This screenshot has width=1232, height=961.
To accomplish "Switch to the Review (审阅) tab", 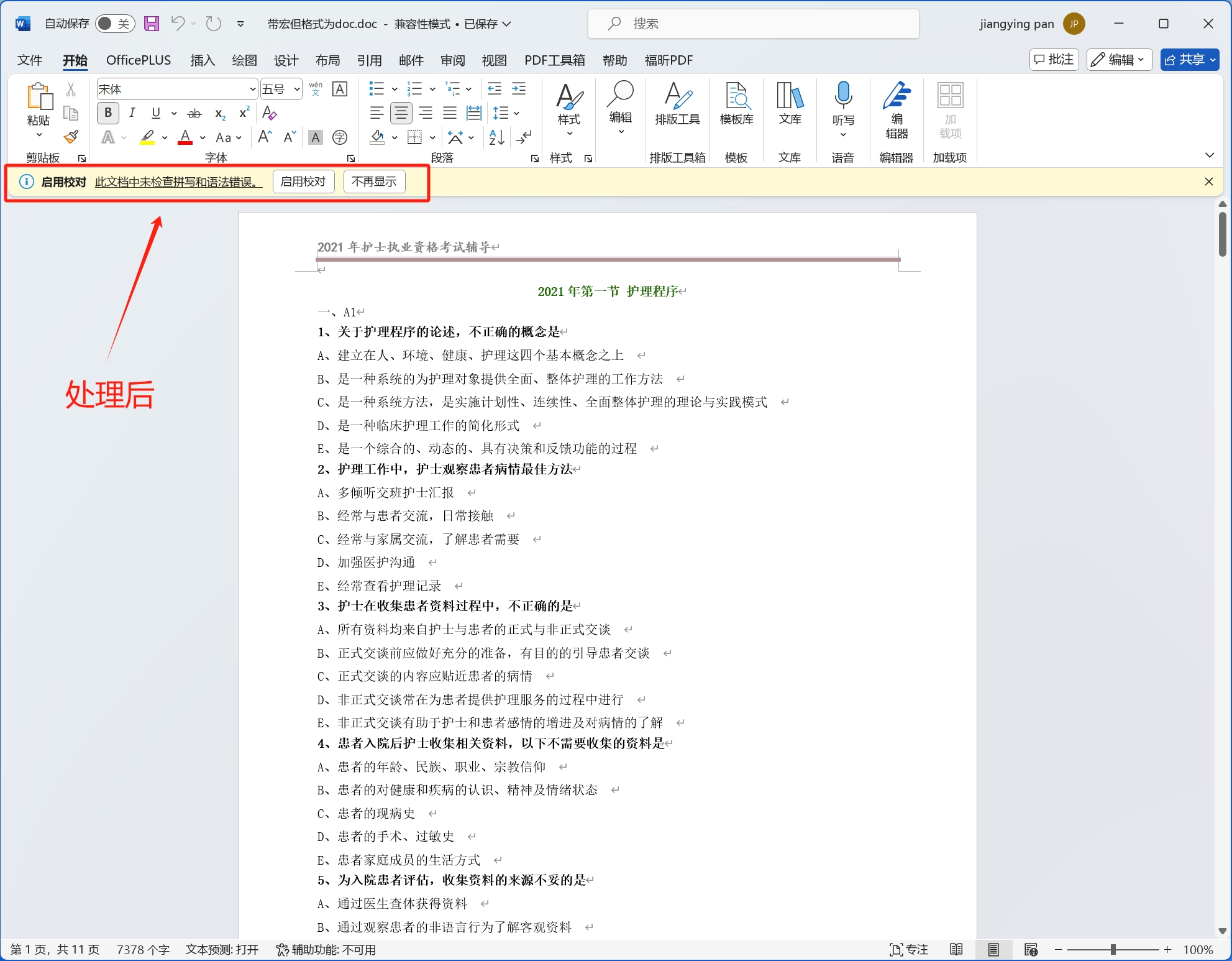I will pyautogui.click(x=452, y=60).
